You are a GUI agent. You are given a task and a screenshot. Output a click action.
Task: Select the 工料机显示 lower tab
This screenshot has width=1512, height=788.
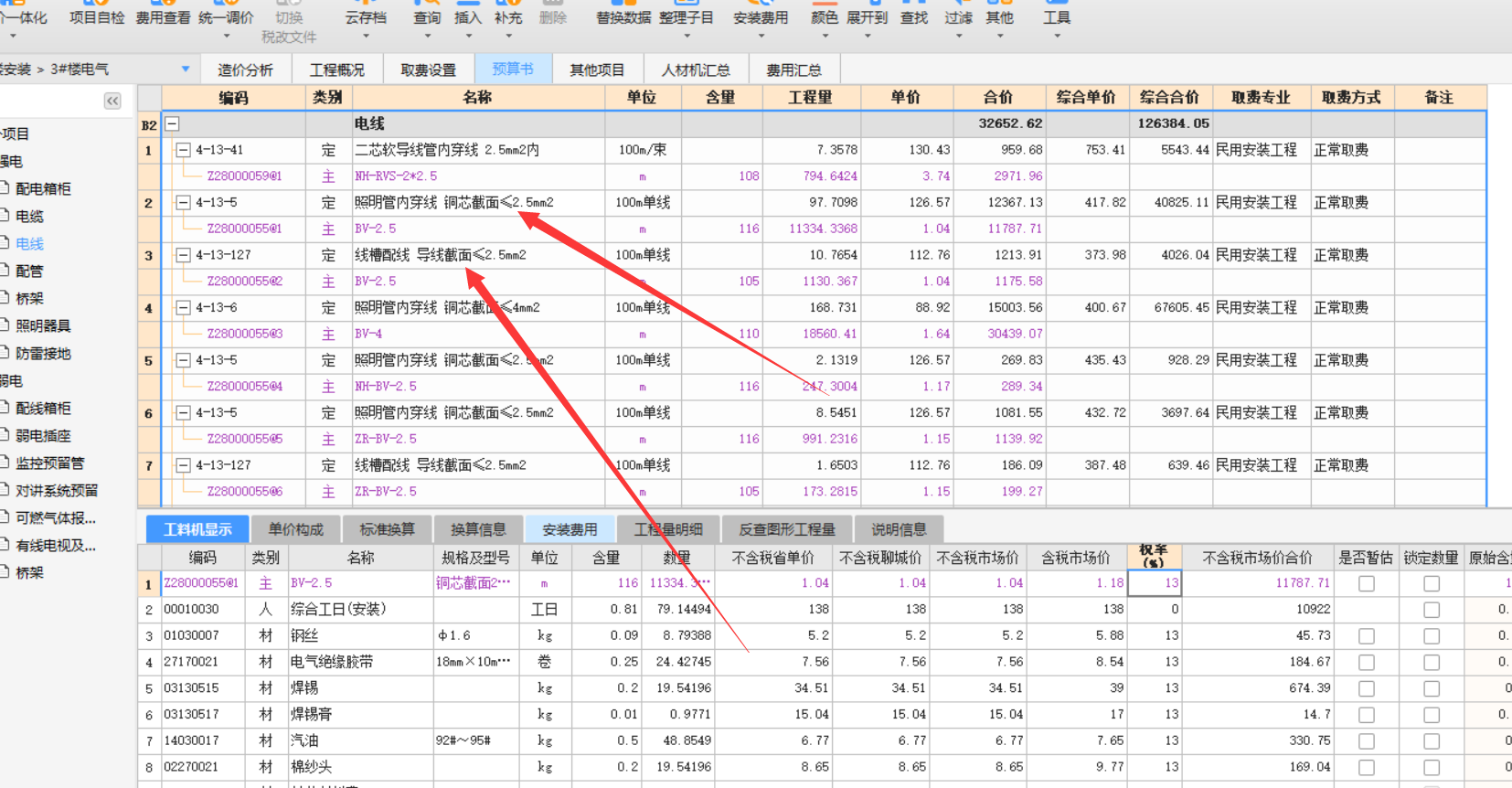[x=197, y=529]
